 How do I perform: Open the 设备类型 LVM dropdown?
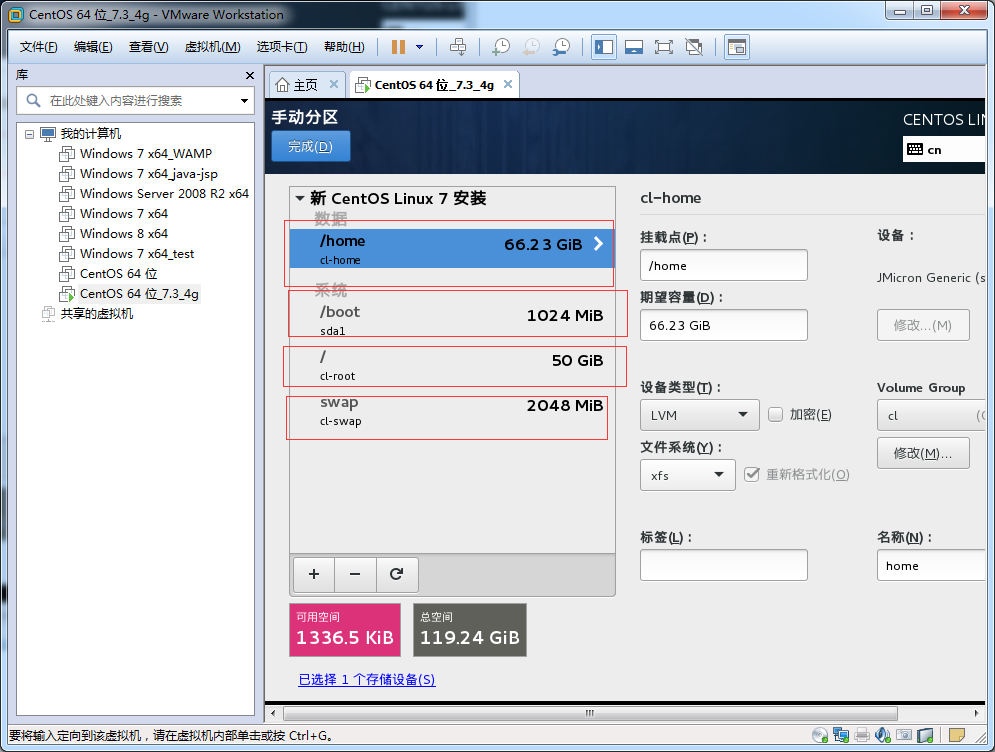click(x=699, y=415)
